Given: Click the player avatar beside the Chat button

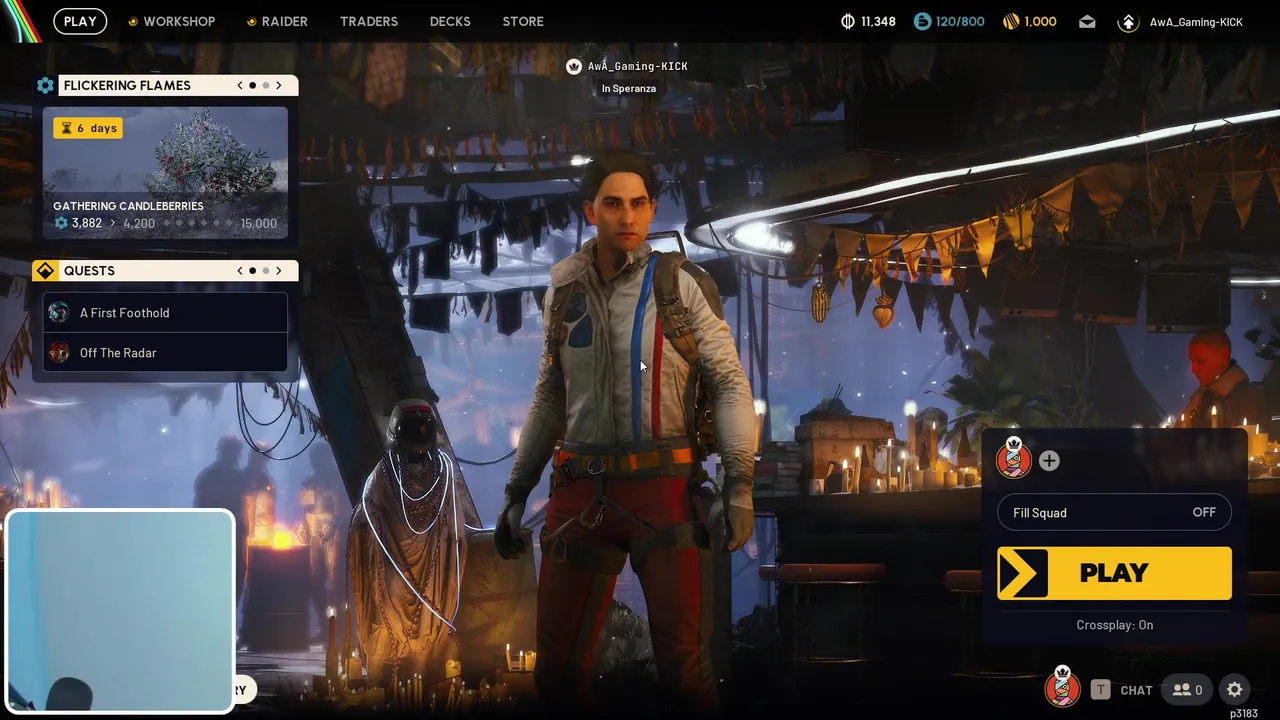Looking at the screenshot, I should (x=1062, y=686).
